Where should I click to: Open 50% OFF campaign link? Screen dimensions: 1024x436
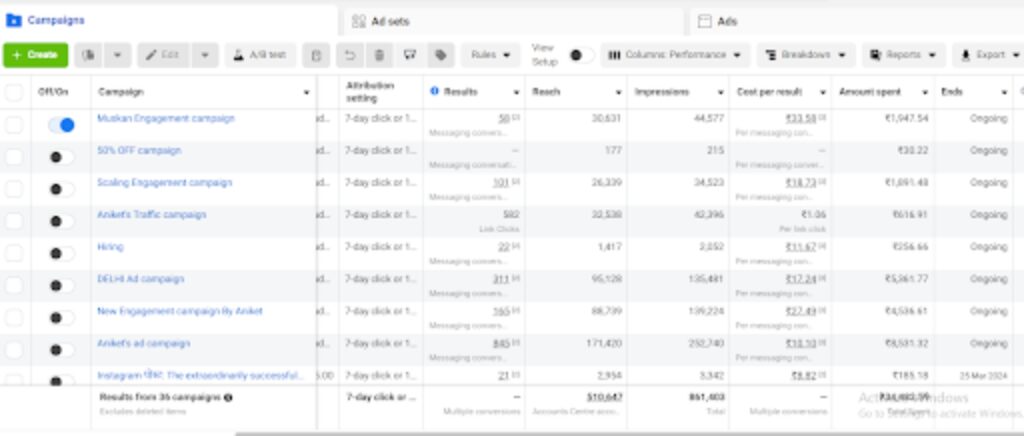coord(139,150)
